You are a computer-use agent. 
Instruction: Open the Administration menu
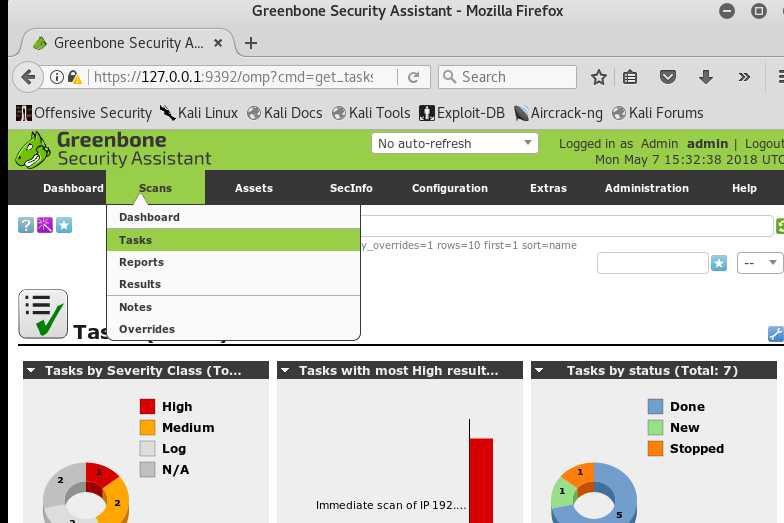[646, 188]
